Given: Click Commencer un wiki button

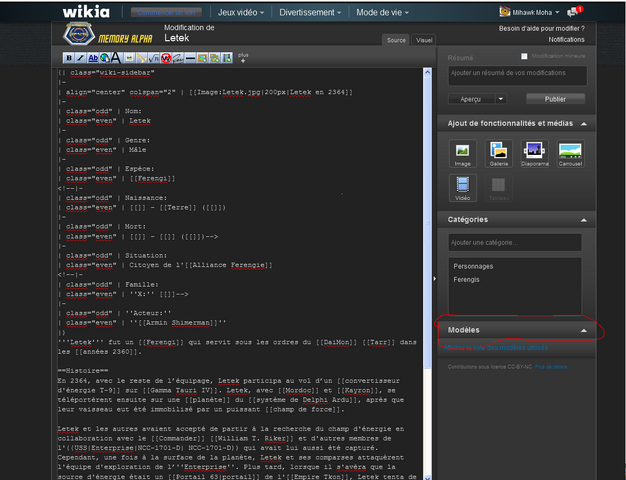Looking at the screenshot, I should (166, 12).
